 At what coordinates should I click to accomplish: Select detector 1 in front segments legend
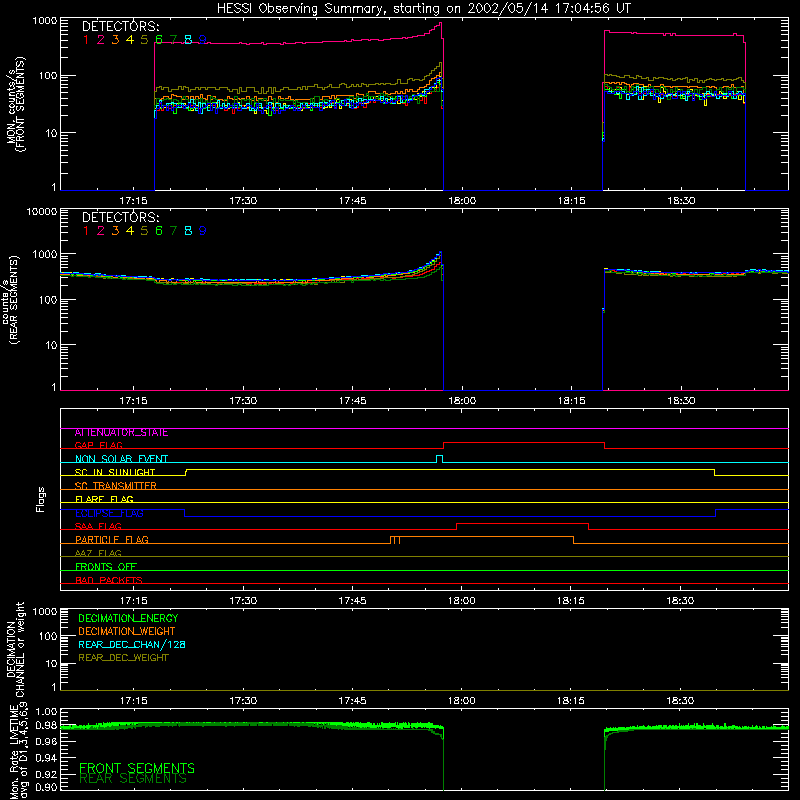coord(86,40)
